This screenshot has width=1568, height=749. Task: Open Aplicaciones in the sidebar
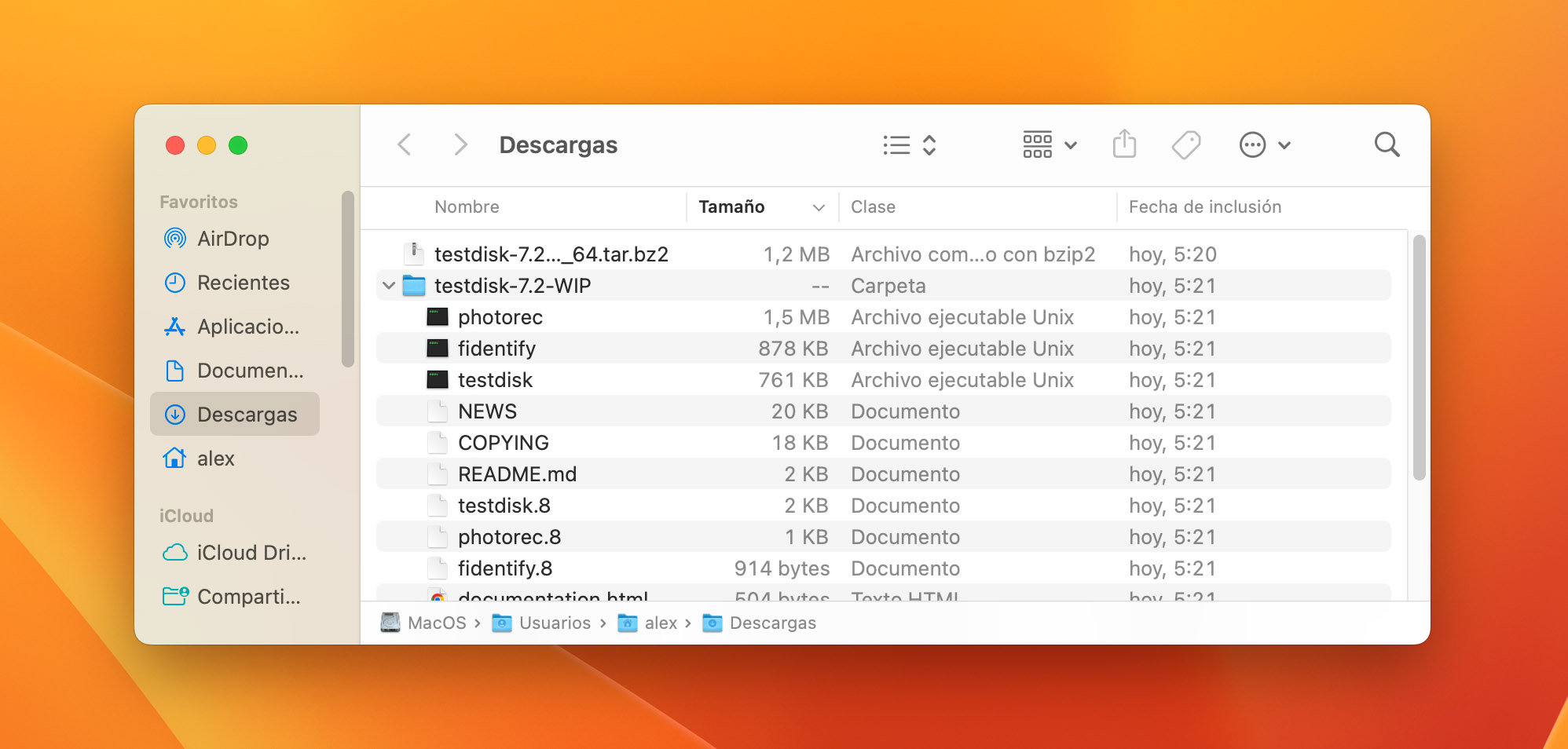[x=234, y=327]
